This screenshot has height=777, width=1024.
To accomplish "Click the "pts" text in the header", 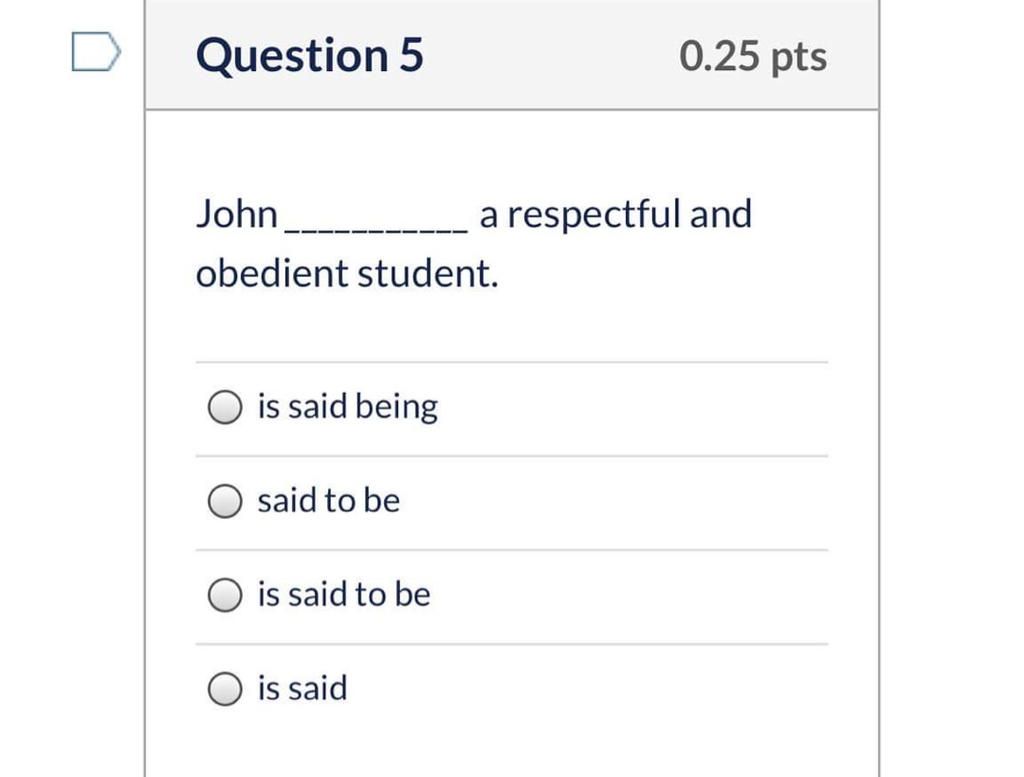I will [799, 57].
